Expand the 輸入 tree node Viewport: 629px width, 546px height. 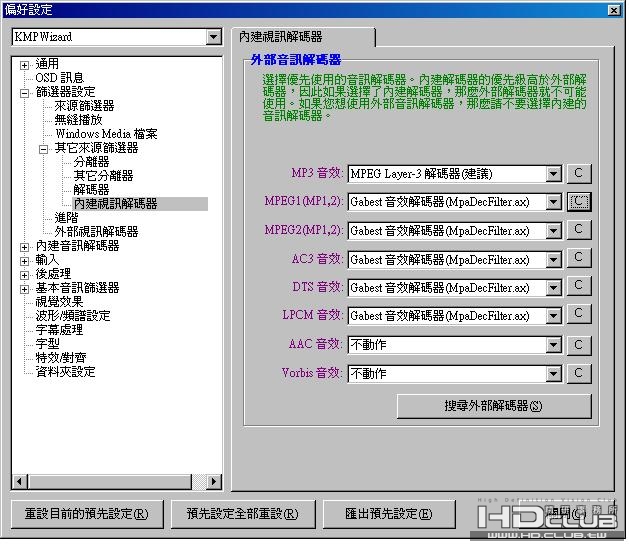pyautogui.click(x=24, y=261)
